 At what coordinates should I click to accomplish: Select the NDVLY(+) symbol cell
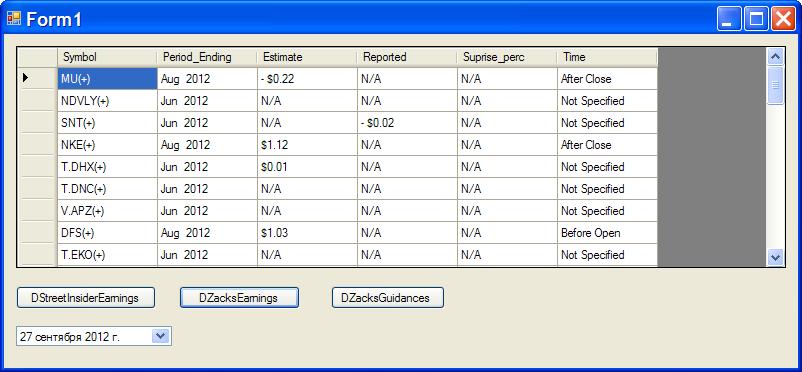[107, 101]
